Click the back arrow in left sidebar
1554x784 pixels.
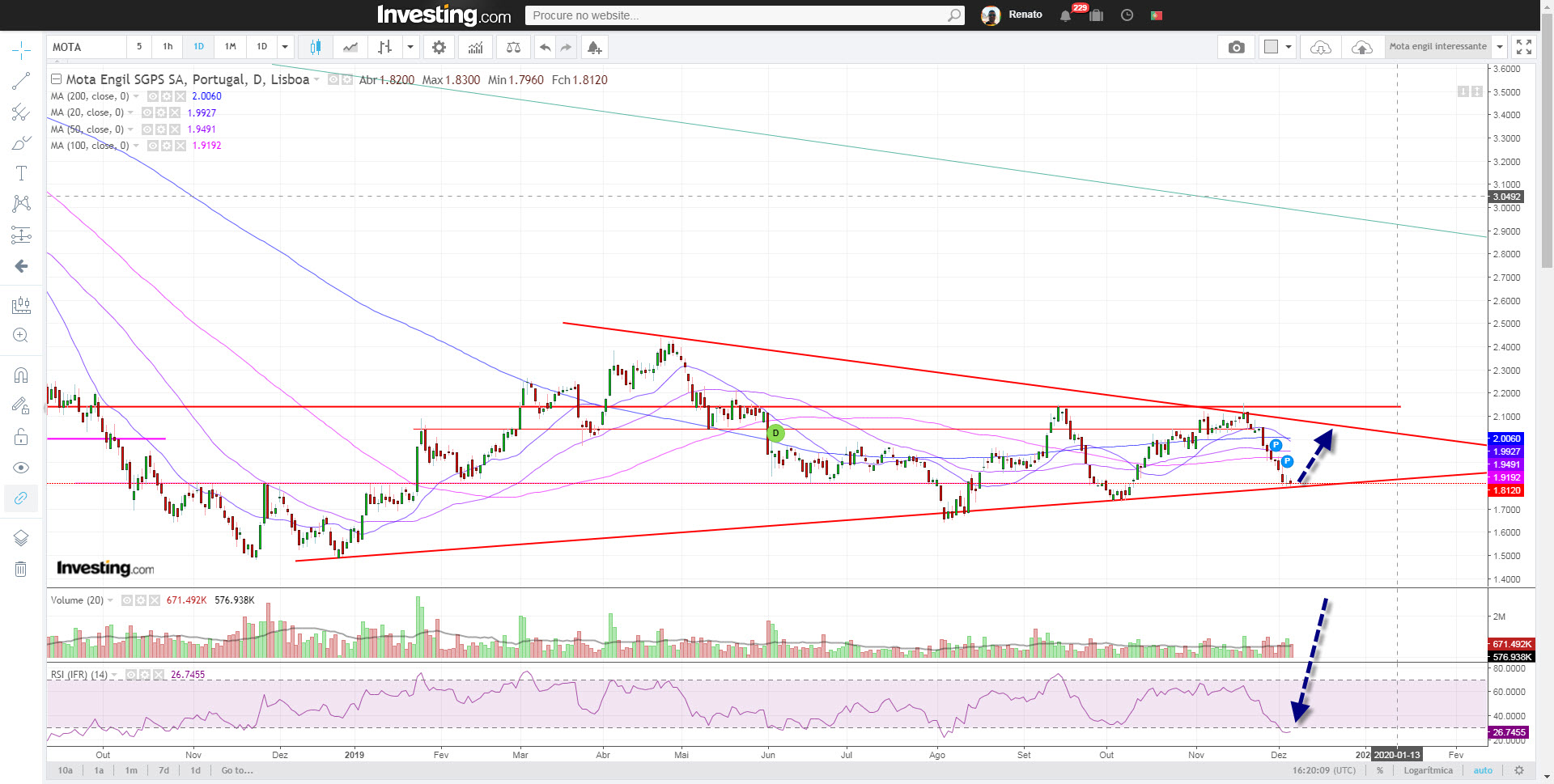click(21, 266)
